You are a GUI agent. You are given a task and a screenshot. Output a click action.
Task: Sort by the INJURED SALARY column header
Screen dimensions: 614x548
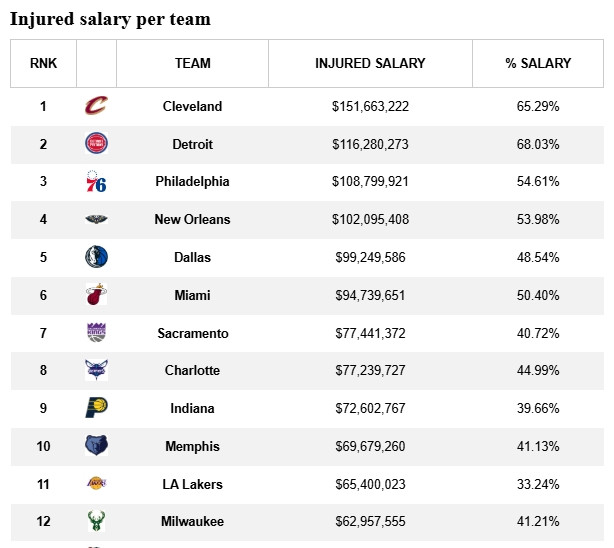point(370,63)
